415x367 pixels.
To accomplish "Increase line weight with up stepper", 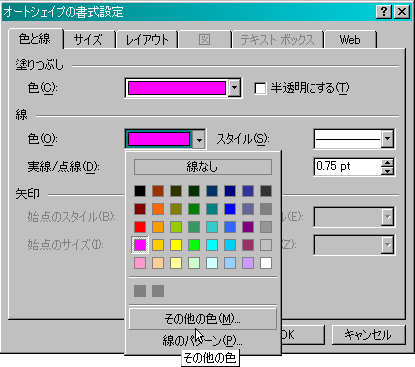I will pyautogui.click(x=387, y=163).
